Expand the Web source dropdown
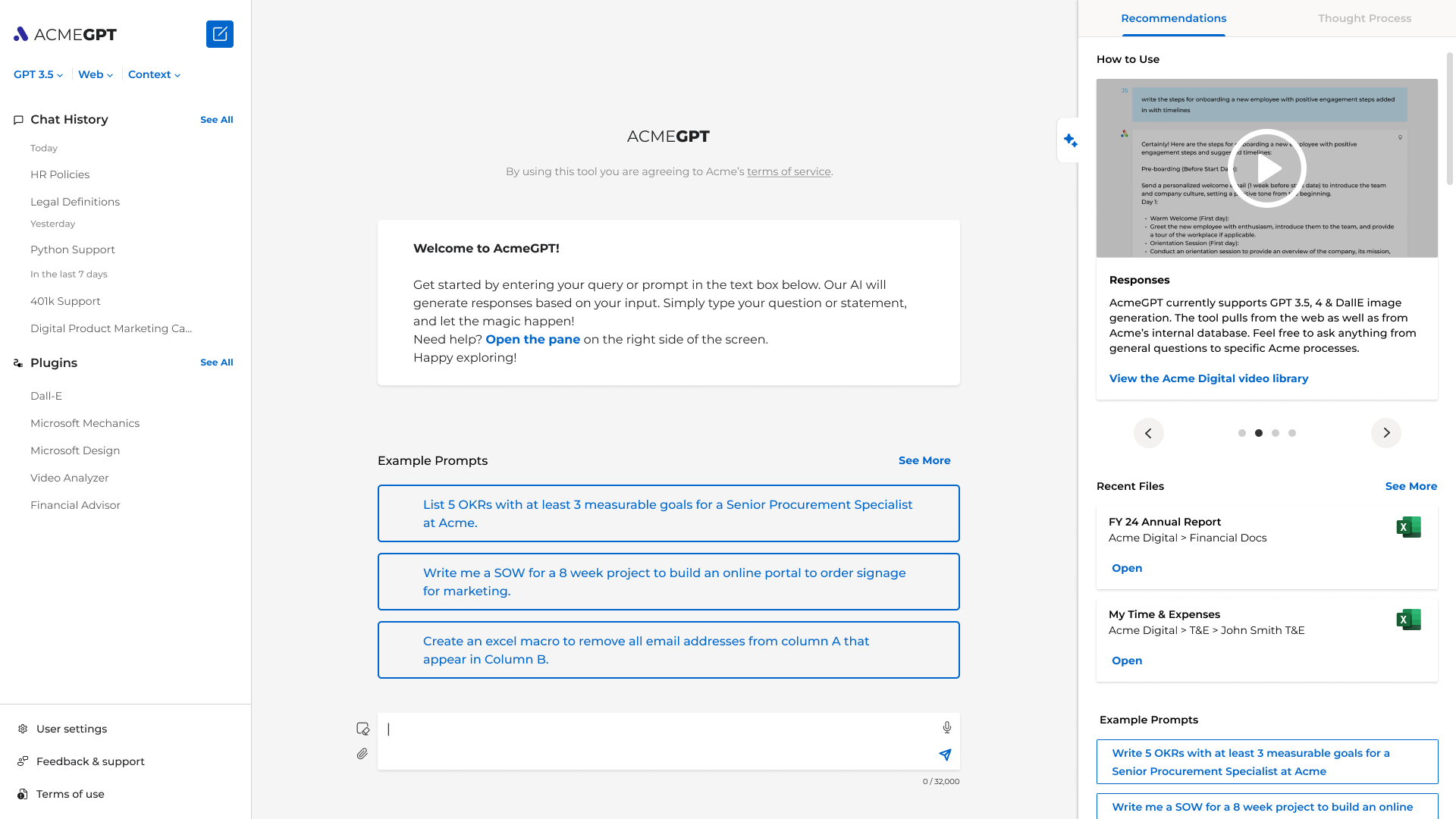 click(x=95, y=74)
